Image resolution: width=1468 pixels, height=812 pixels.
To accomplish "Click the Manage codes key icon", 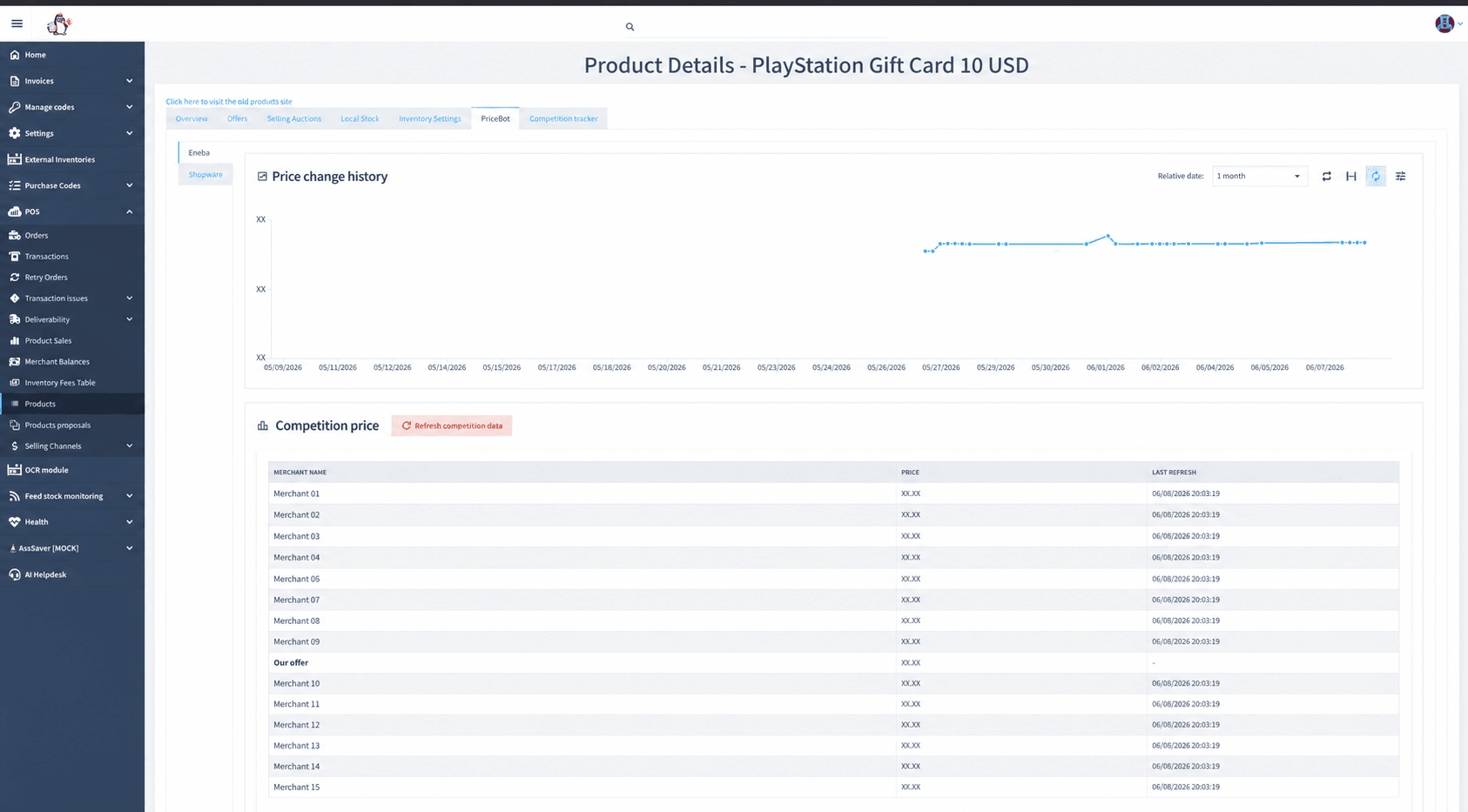I will click(15, 107).
